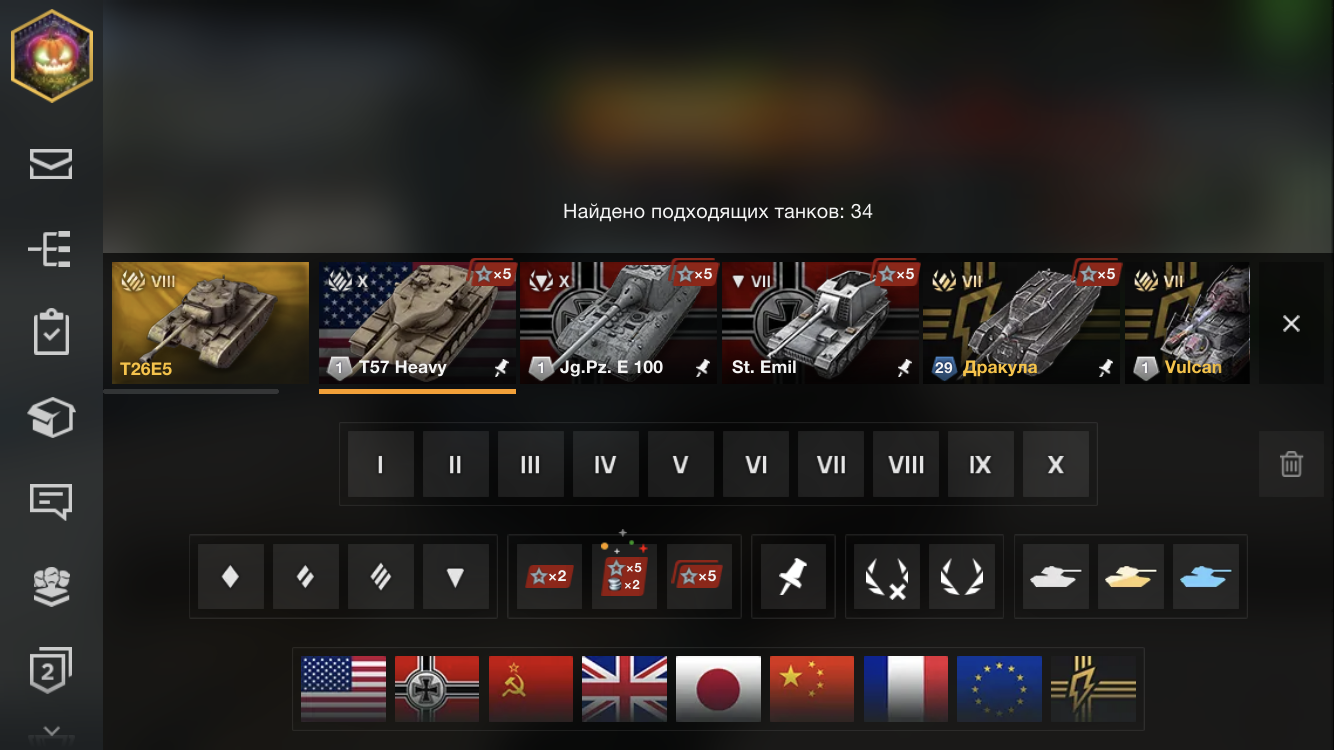The image size is (1334, 750).
Task: Close the tank filter panel
Action: tap(1291, 323)
